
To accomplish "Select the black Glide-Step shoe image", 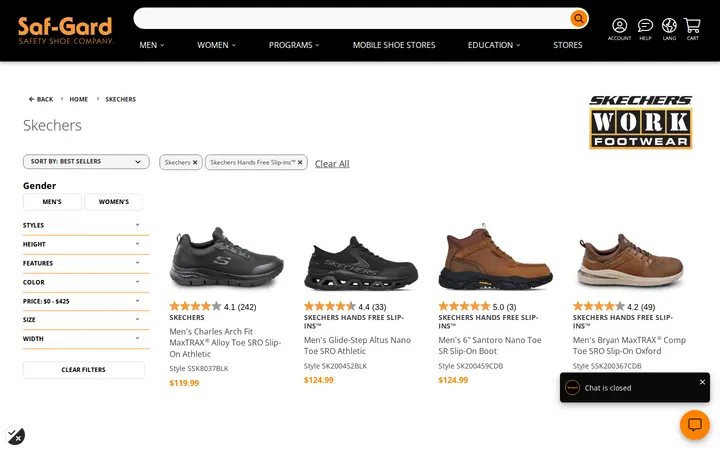I will [361, 264].
